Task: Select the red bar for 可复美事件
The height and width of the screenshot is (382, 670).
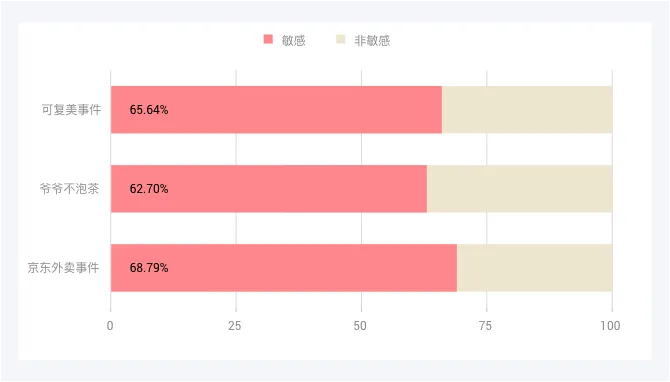Action: [x=276, y=110]
